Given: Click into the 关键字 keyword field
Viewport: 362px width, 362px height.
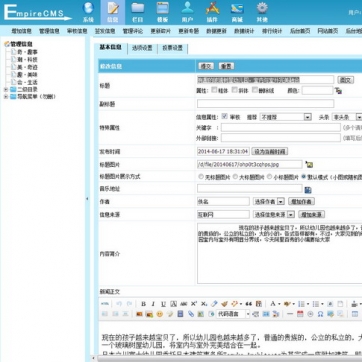Looking at the screenshot, I should tap(281, 128).
